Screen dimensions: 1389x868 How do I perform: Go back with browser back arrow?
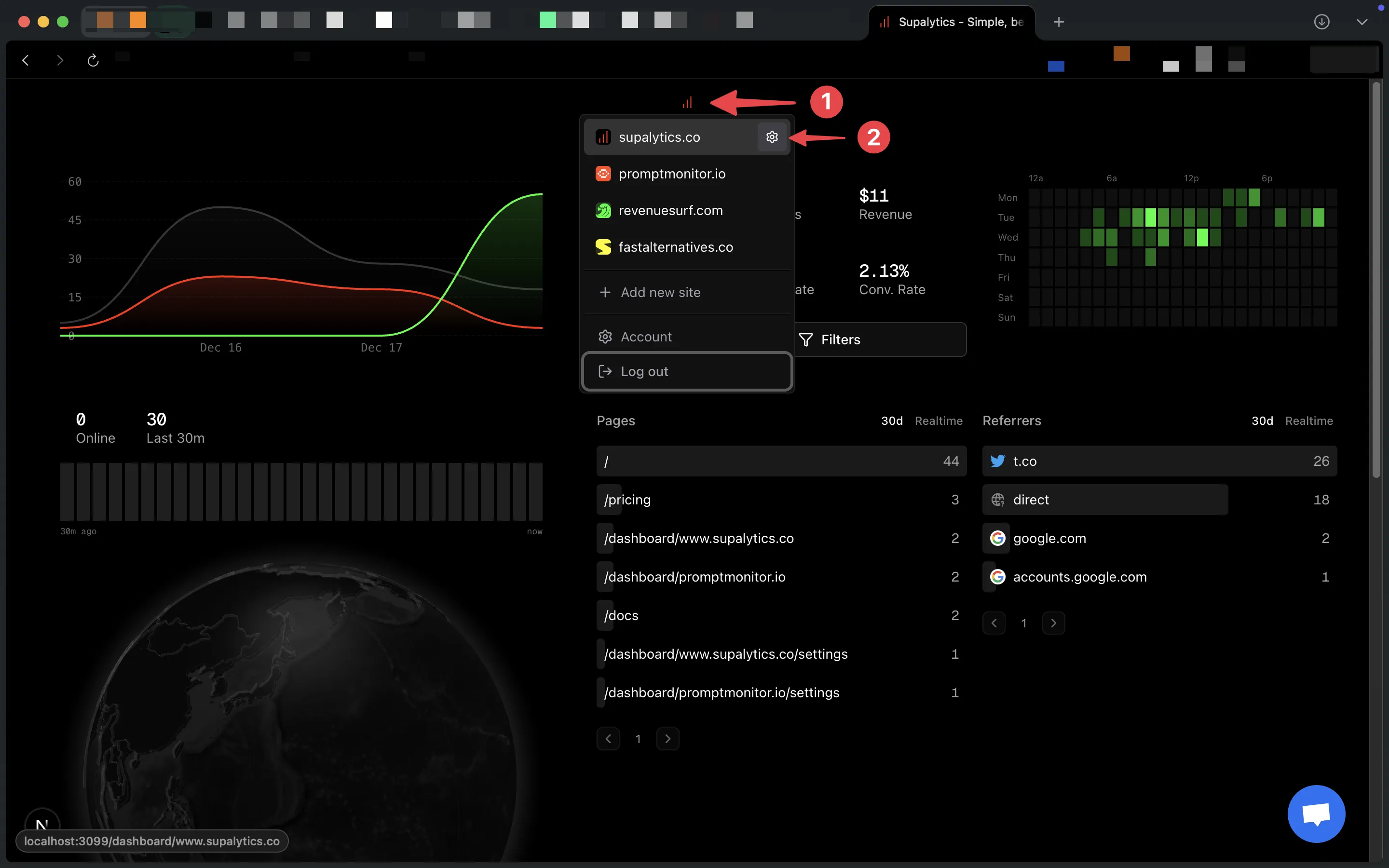tap(26, 60)
